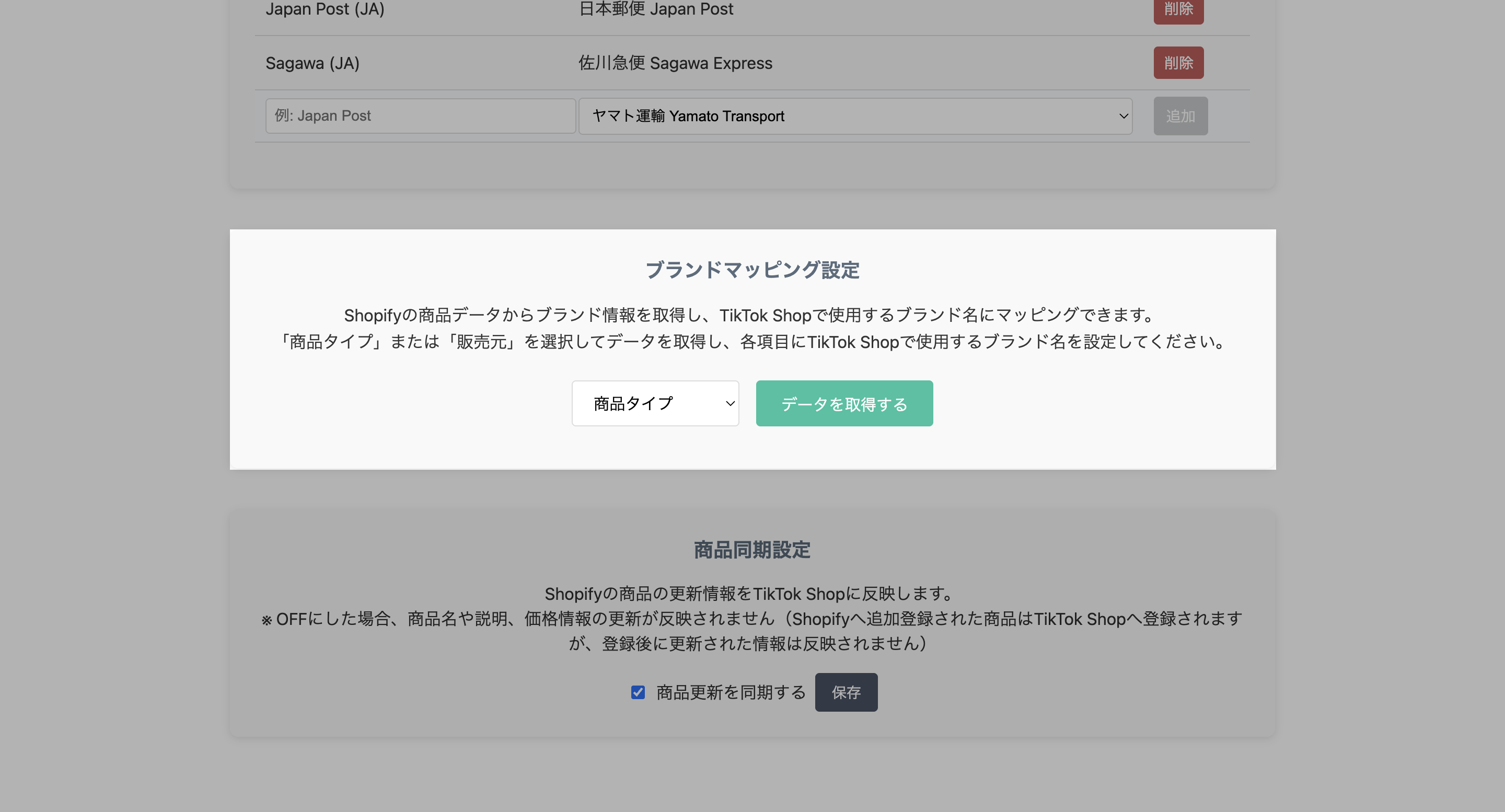Click the ※OFFにした場合 note in the sync section
The width and height of the screenshot is (1505, 812).
(752, 619)
